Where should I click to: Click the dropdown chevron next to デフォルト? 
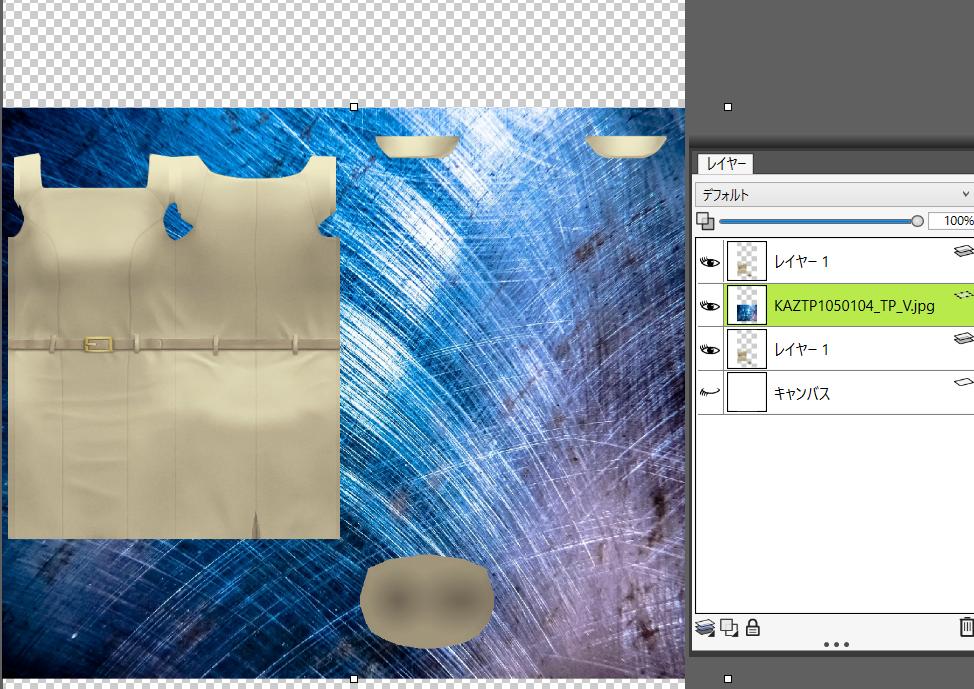click(963, 193)
